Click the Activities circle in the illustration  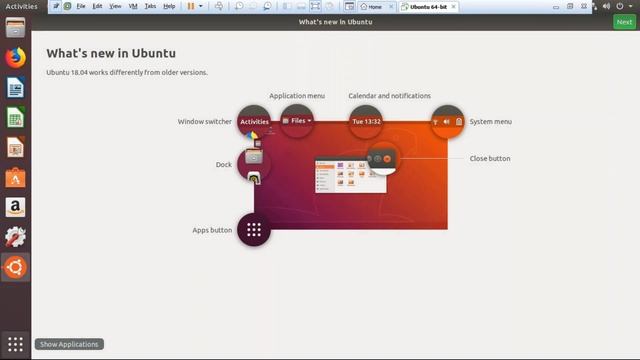pos(254,121)
